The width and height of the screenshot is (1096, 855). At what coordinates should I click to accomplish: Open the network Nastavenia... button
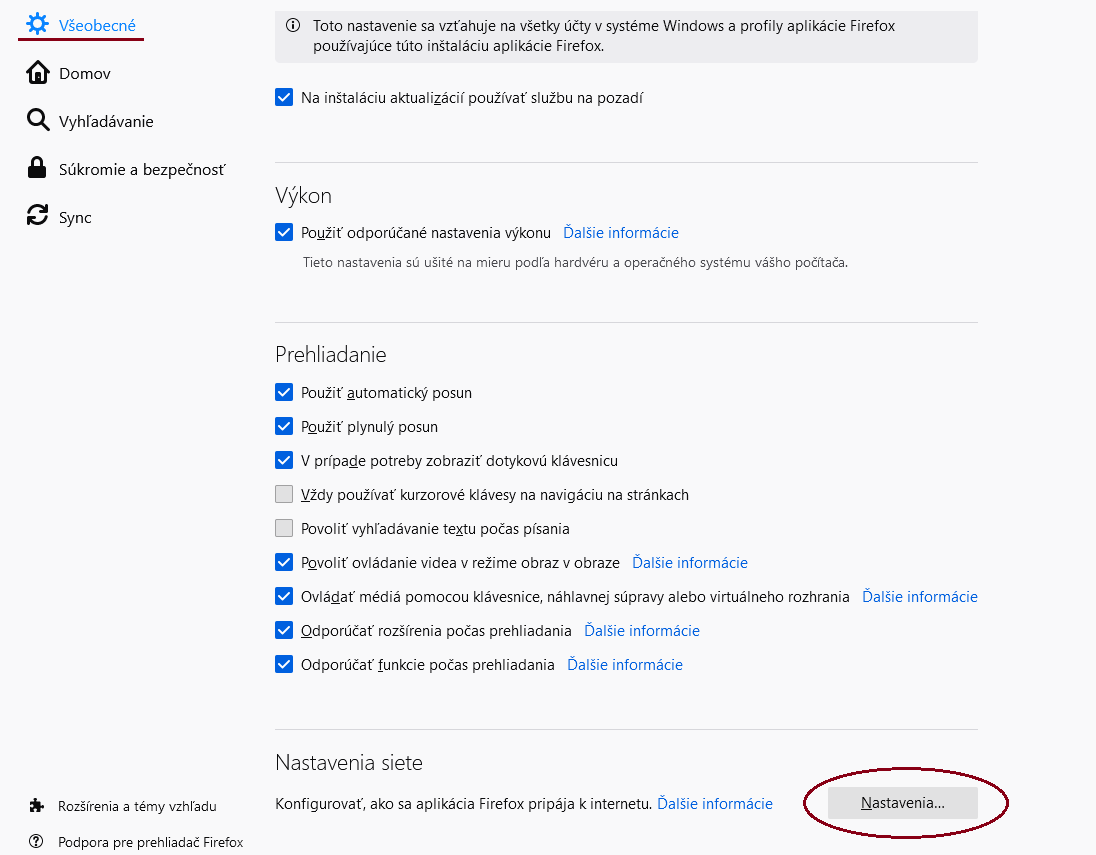902,803
